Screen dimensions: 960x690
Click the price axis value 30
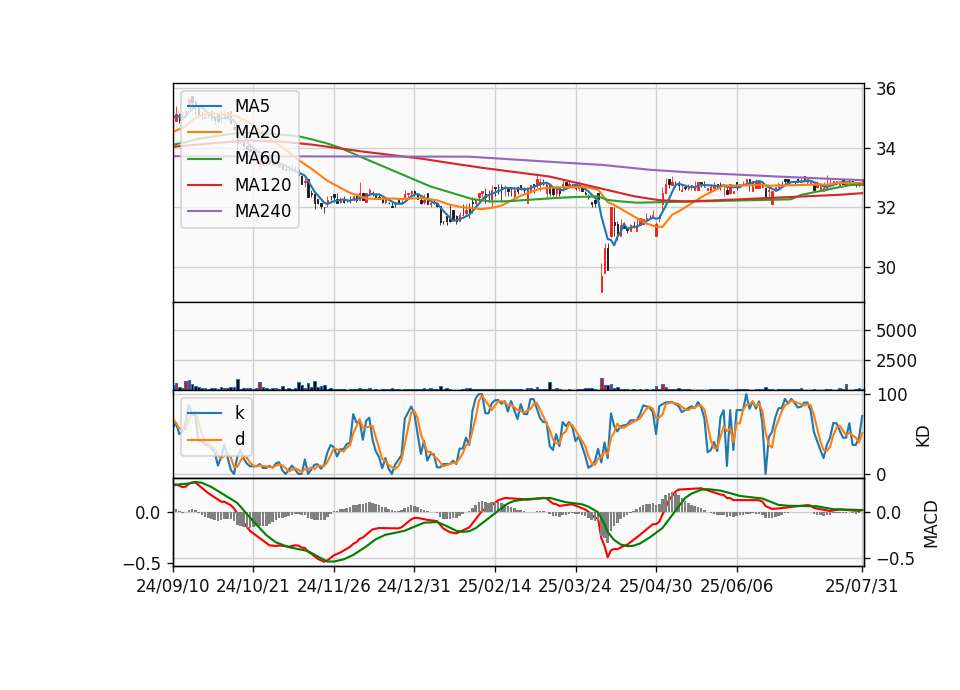pos(885,268)
